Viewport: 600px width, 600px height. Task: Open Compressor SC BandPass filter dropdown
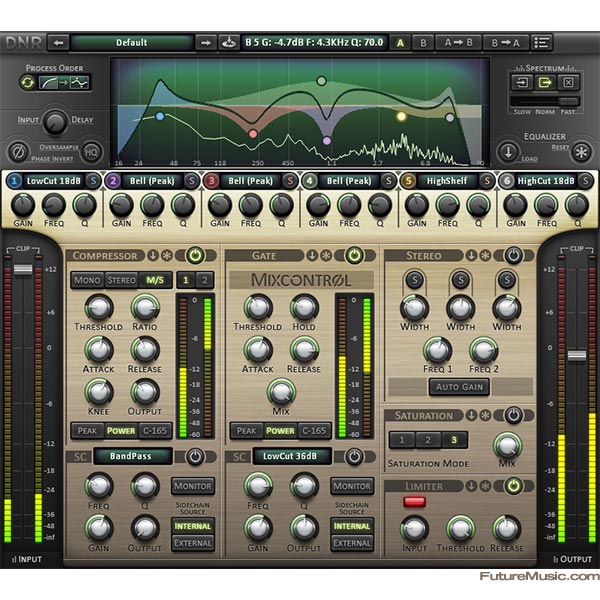pyautogui.click(x=131, y=456)
